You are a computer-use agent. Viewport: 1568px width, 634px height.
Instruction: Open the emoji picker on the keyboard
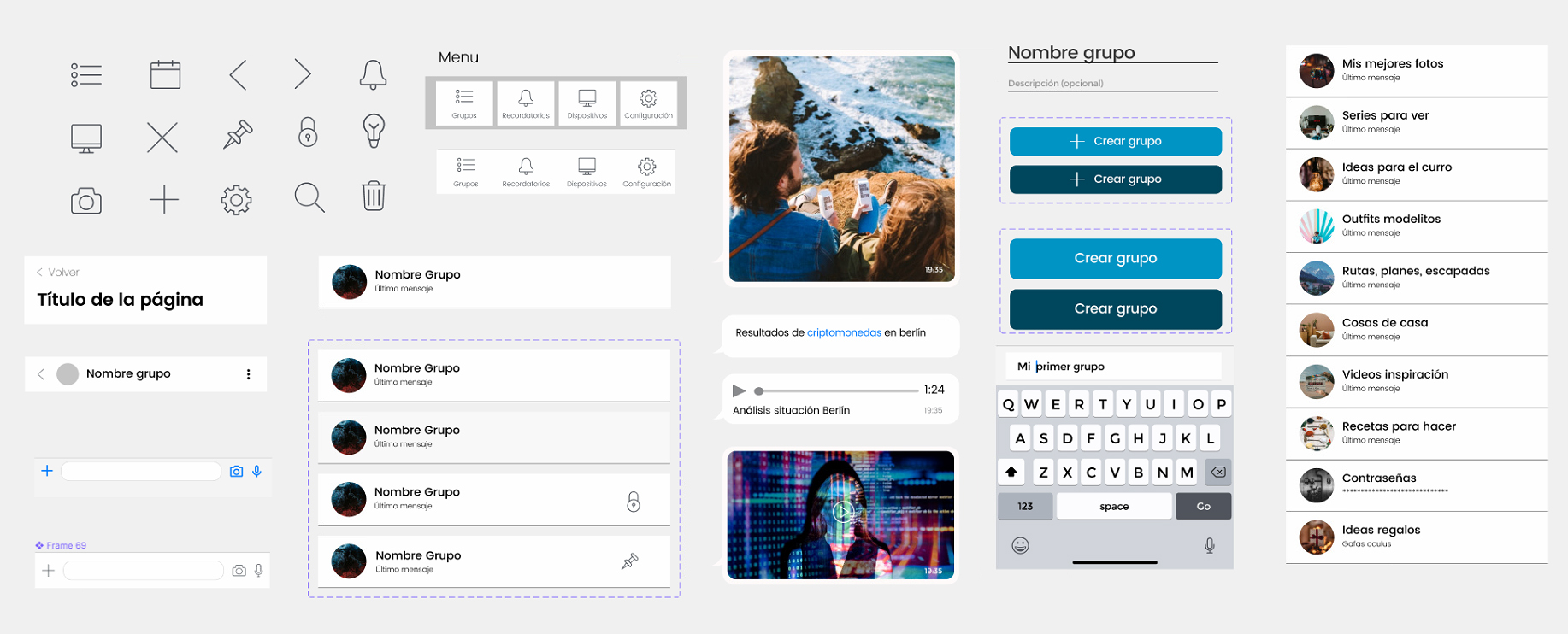point(1020,545)
